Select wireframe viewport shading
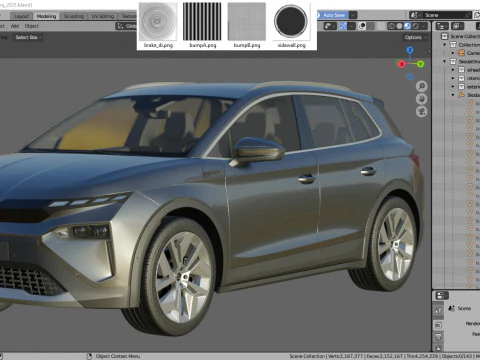 click(391, 26)
